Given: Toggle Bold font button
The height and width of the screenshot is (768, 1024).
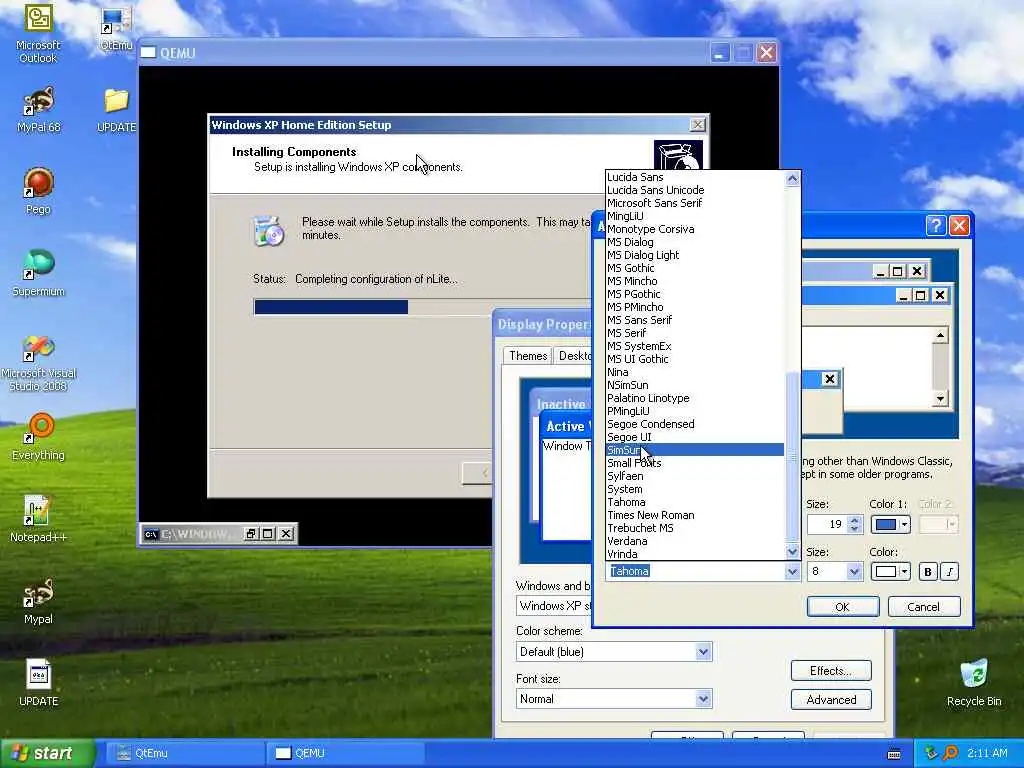Looking at the screenshot, I should pyautogui.click(x=927, y=572).
